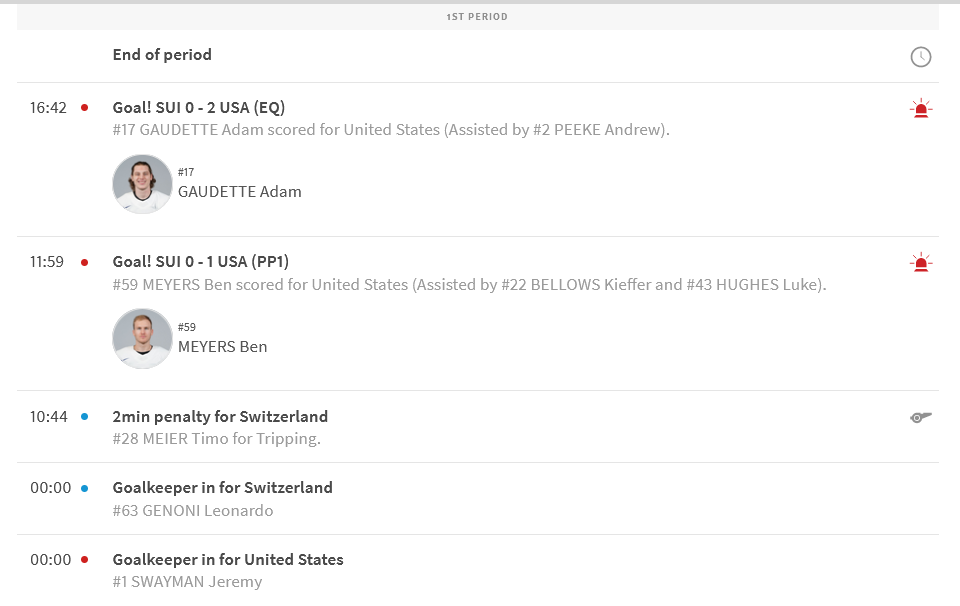The height and width of the screenshot is (606, 960).
Task: Click the red dot on United States goalkeeper event
Action: point(84,560)
